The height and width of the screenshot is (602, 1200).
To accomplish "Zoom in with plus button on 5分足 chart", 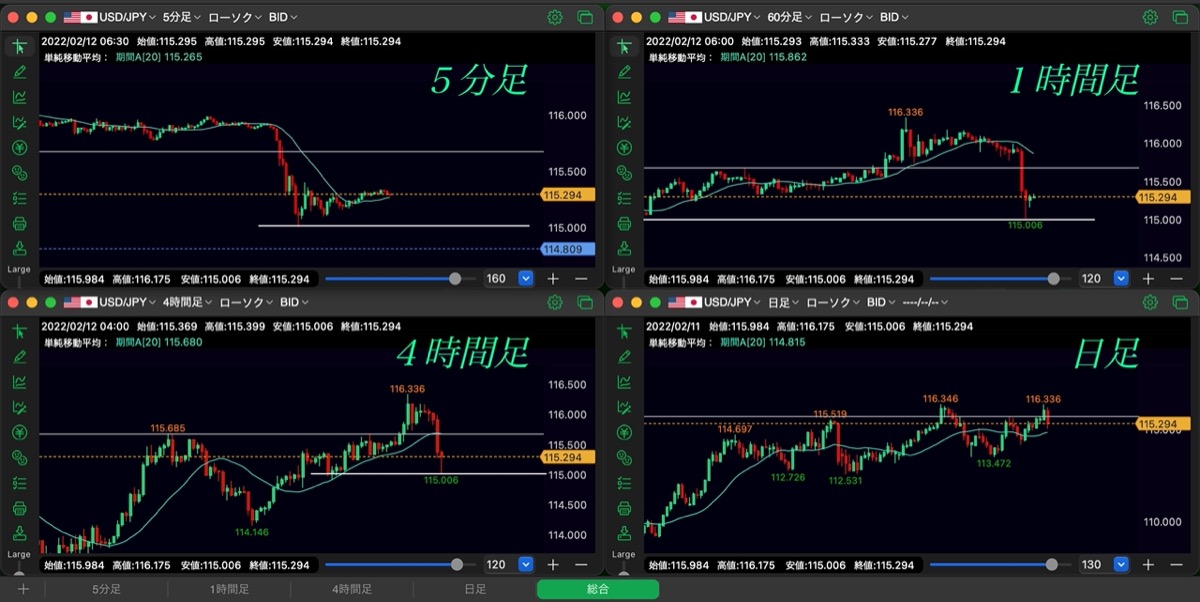I will coord(553,279).
